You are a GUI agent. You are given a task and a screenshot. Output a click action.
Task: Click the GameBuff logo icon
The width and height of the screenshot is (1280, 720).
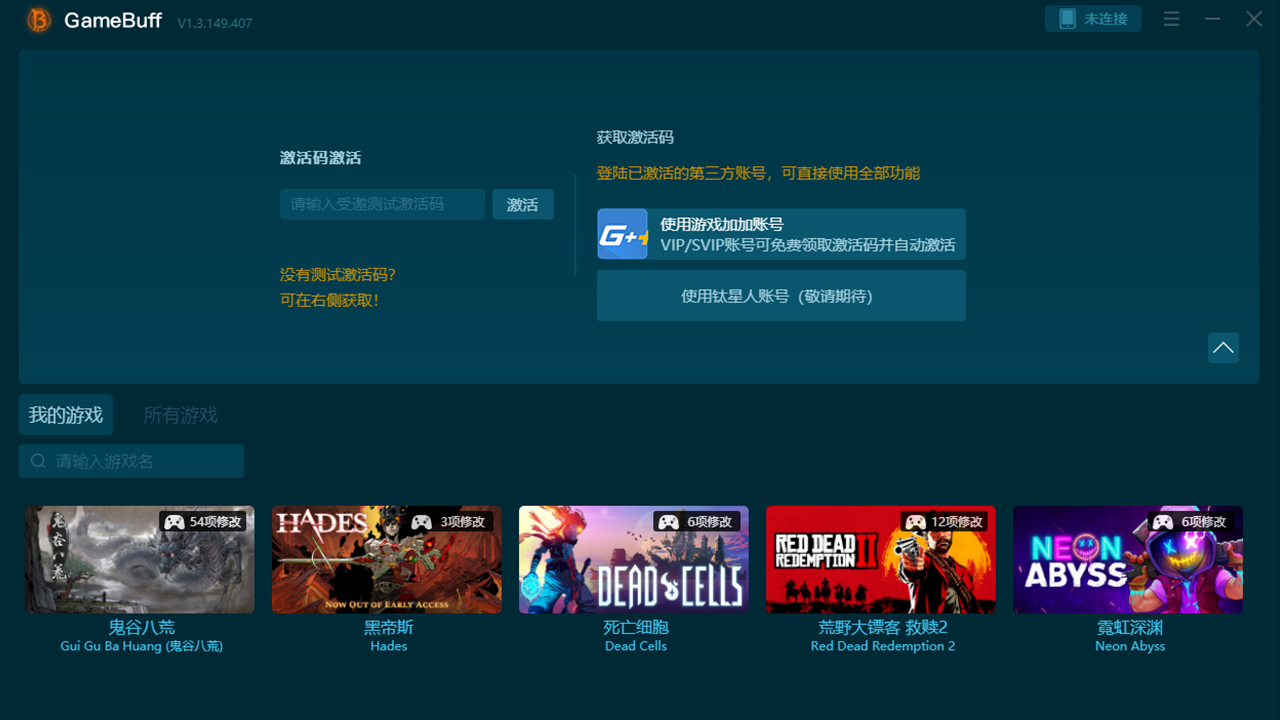pyautogui.click(x=37, y=19)
